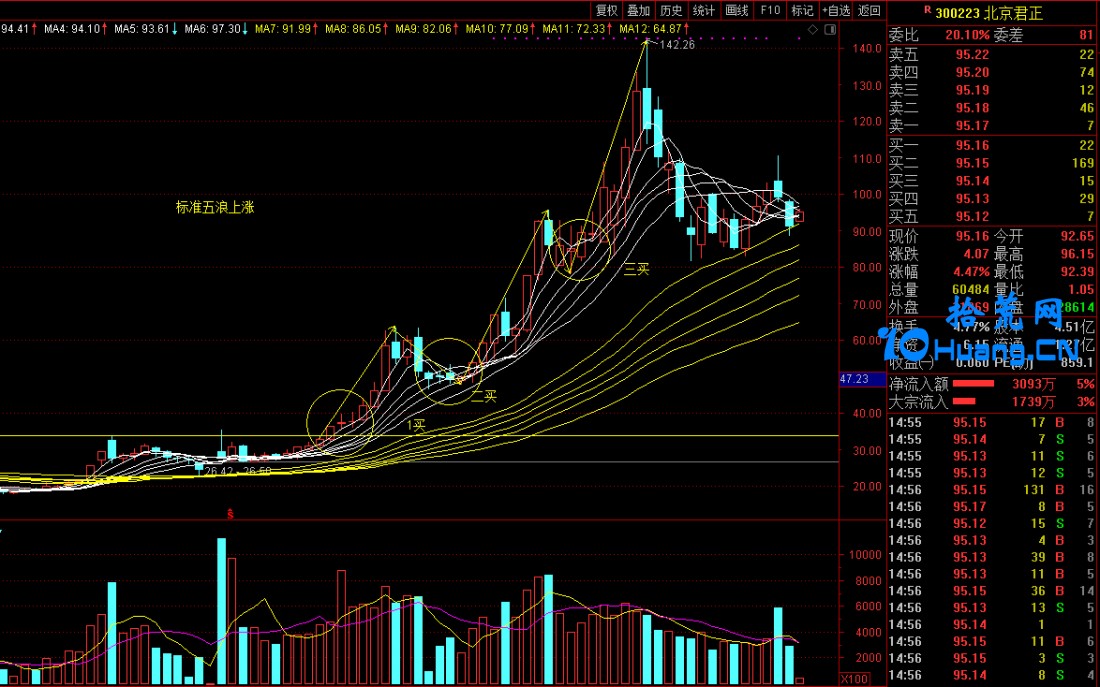Click the 涨幅 value 4.47%

(972, 272)
